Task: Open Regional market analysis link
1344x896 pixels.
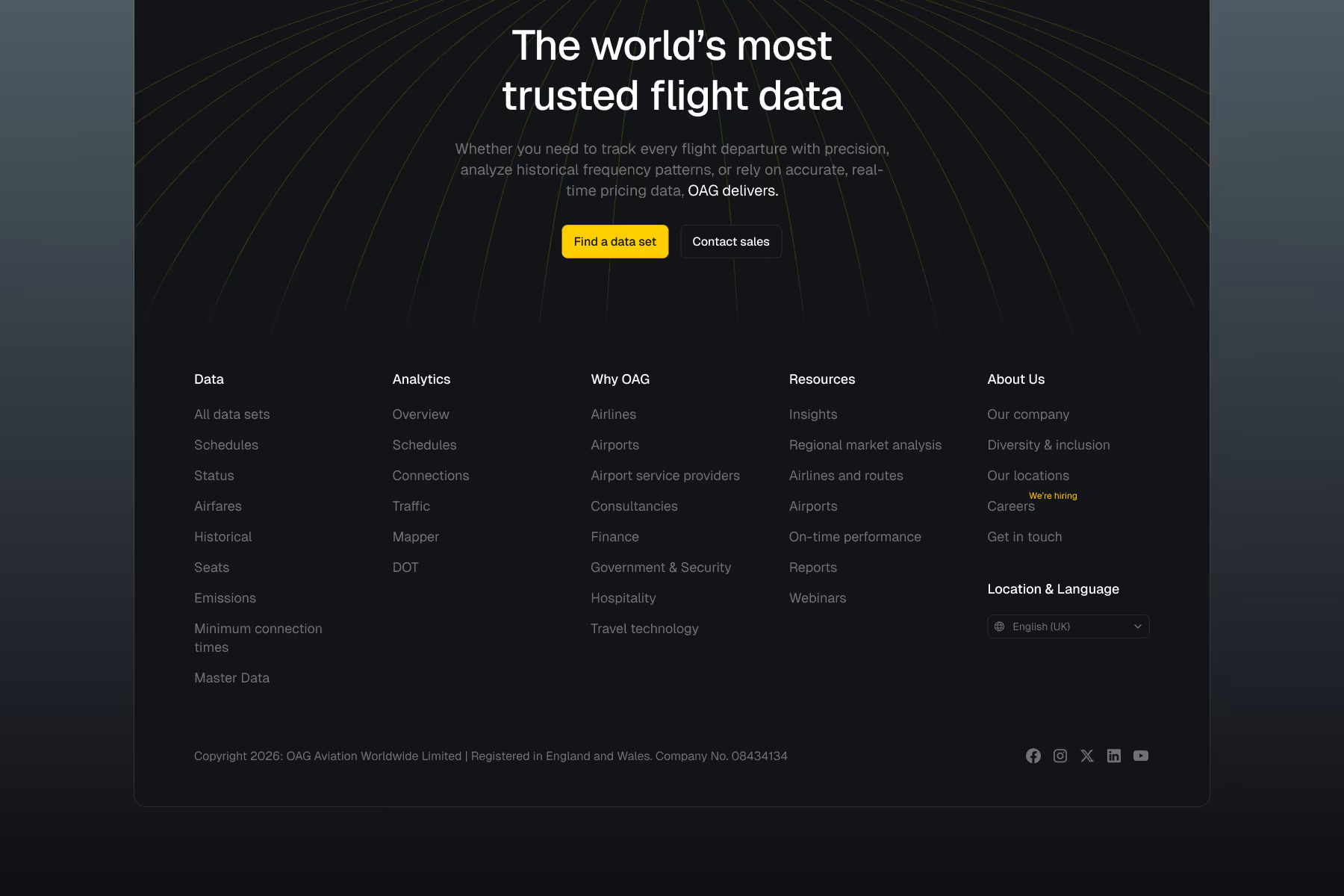Action: (865, 445)
